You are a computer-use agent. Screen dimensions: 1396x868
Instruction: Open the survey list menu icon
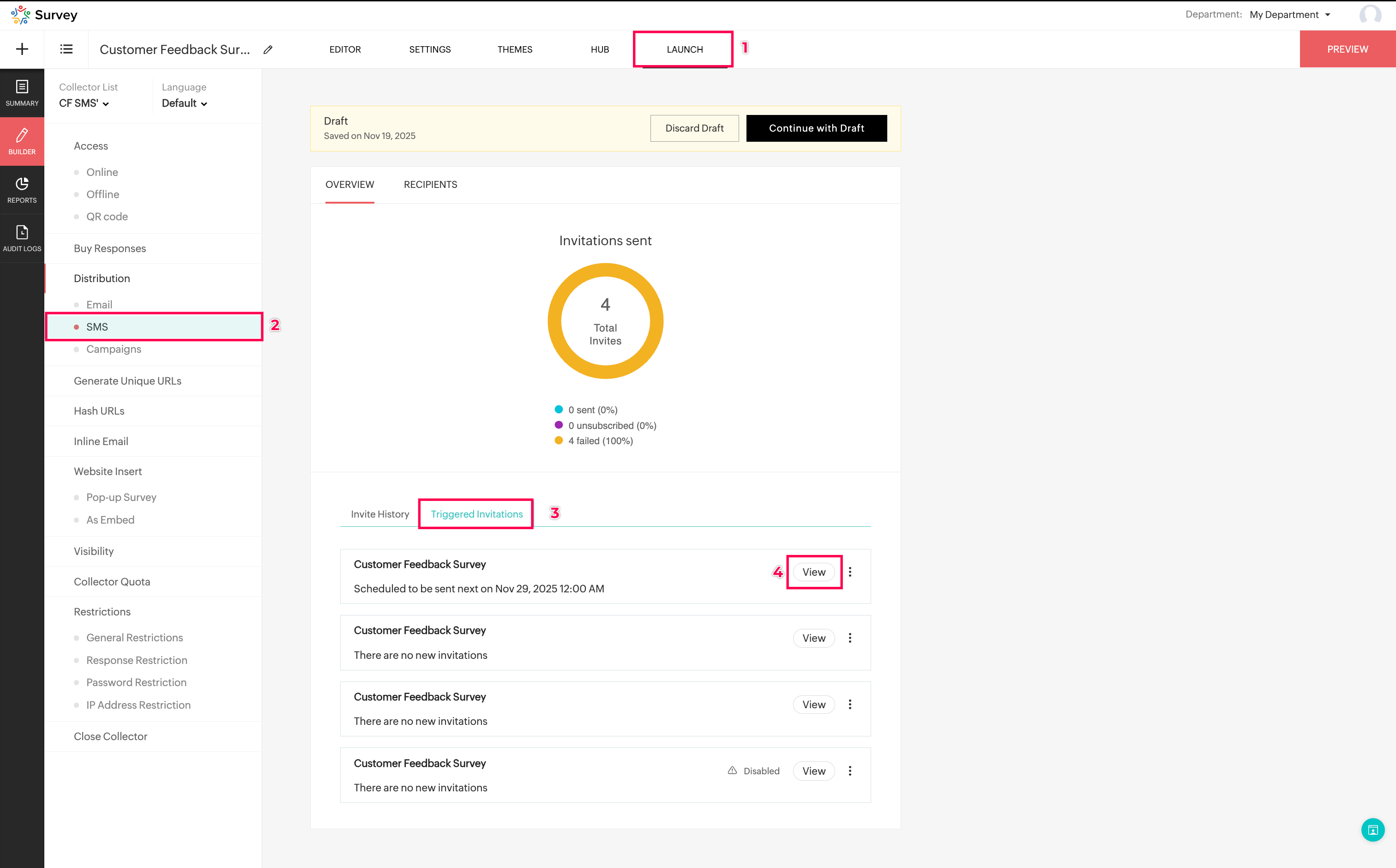[66, 49]
